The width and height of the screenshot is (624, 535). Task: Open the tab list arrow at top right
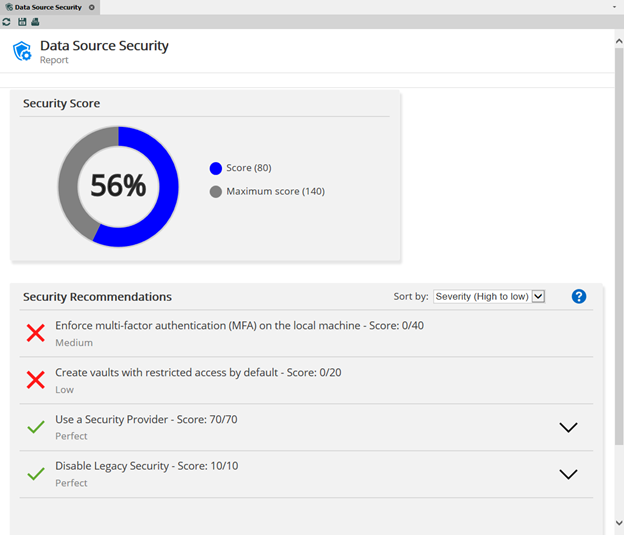coord(616,7)
